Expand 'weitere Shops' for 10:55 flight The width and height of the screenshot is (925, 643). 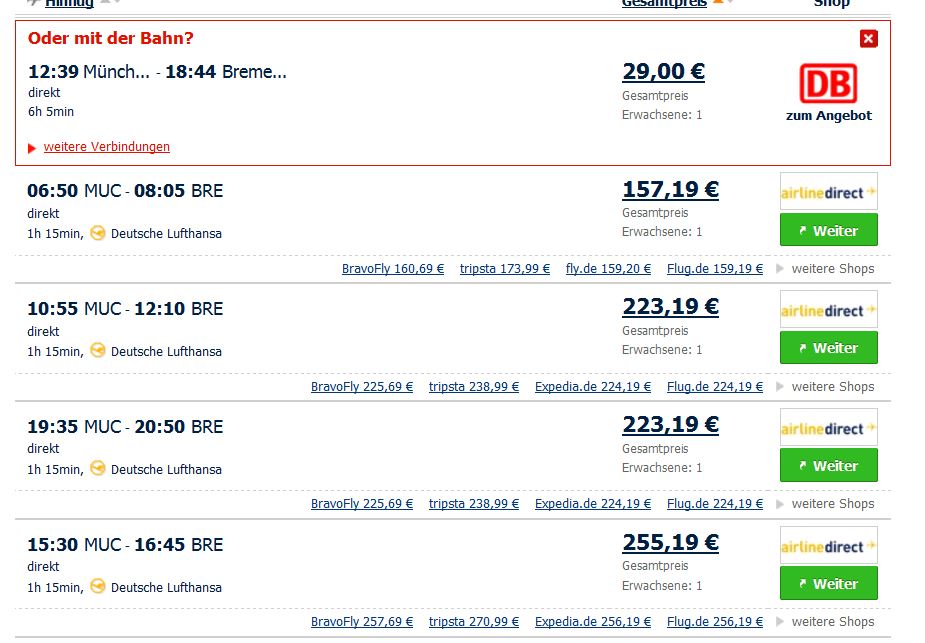(832, 387)
